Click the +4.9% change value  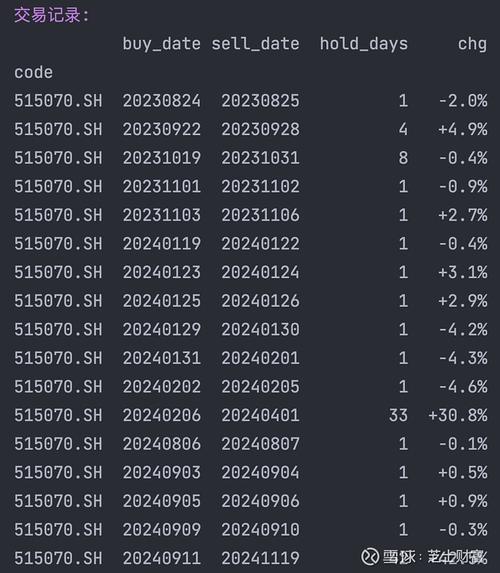pos(463,129)
